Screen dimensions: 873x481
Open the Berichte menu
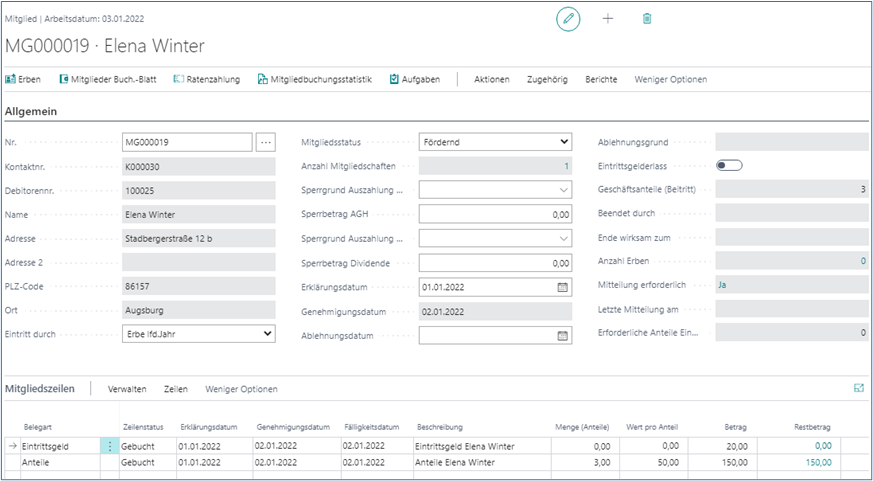click(601, 80)
